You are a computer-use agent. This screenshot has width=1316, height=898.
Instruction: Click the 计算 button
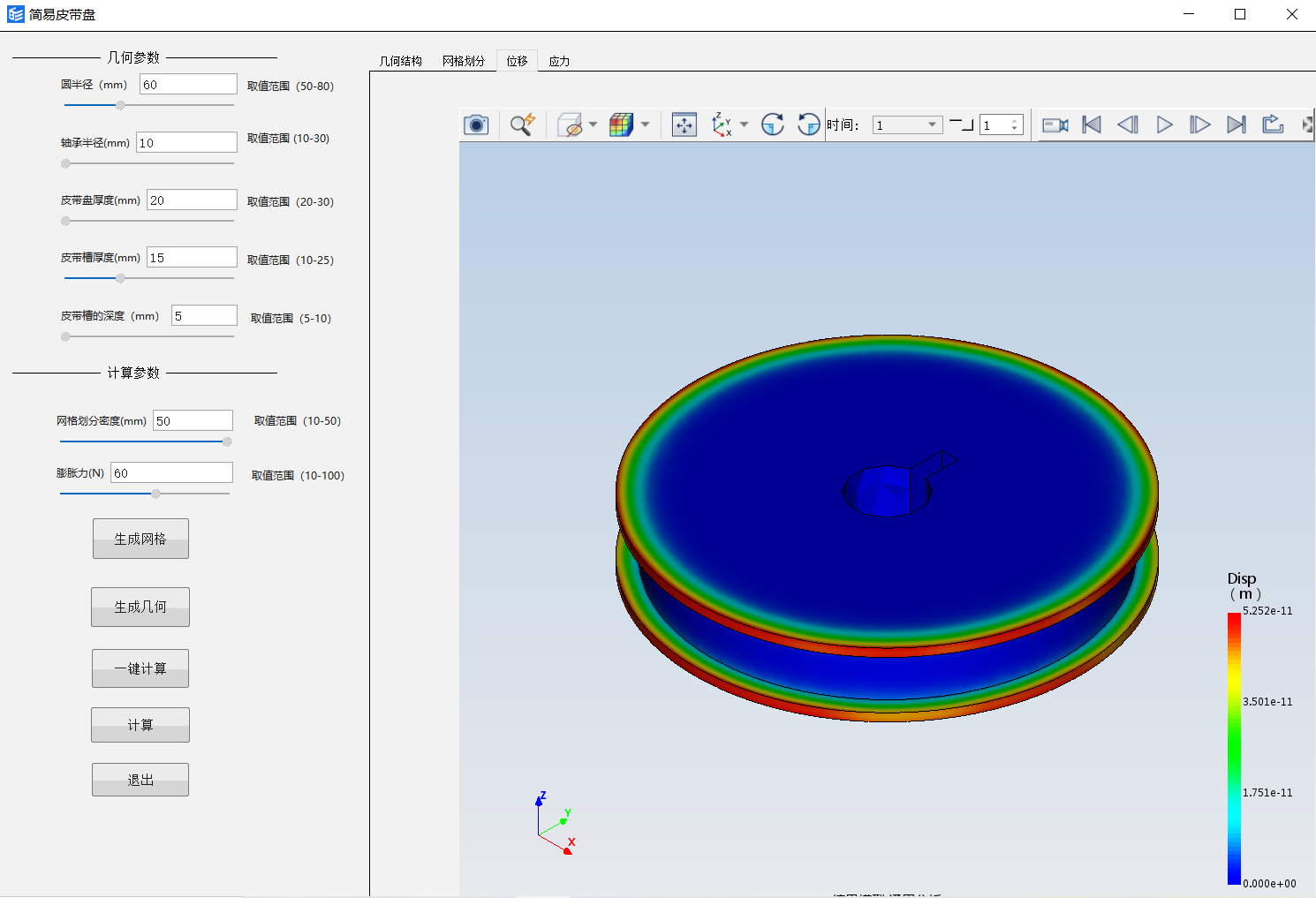coord(140,725)
